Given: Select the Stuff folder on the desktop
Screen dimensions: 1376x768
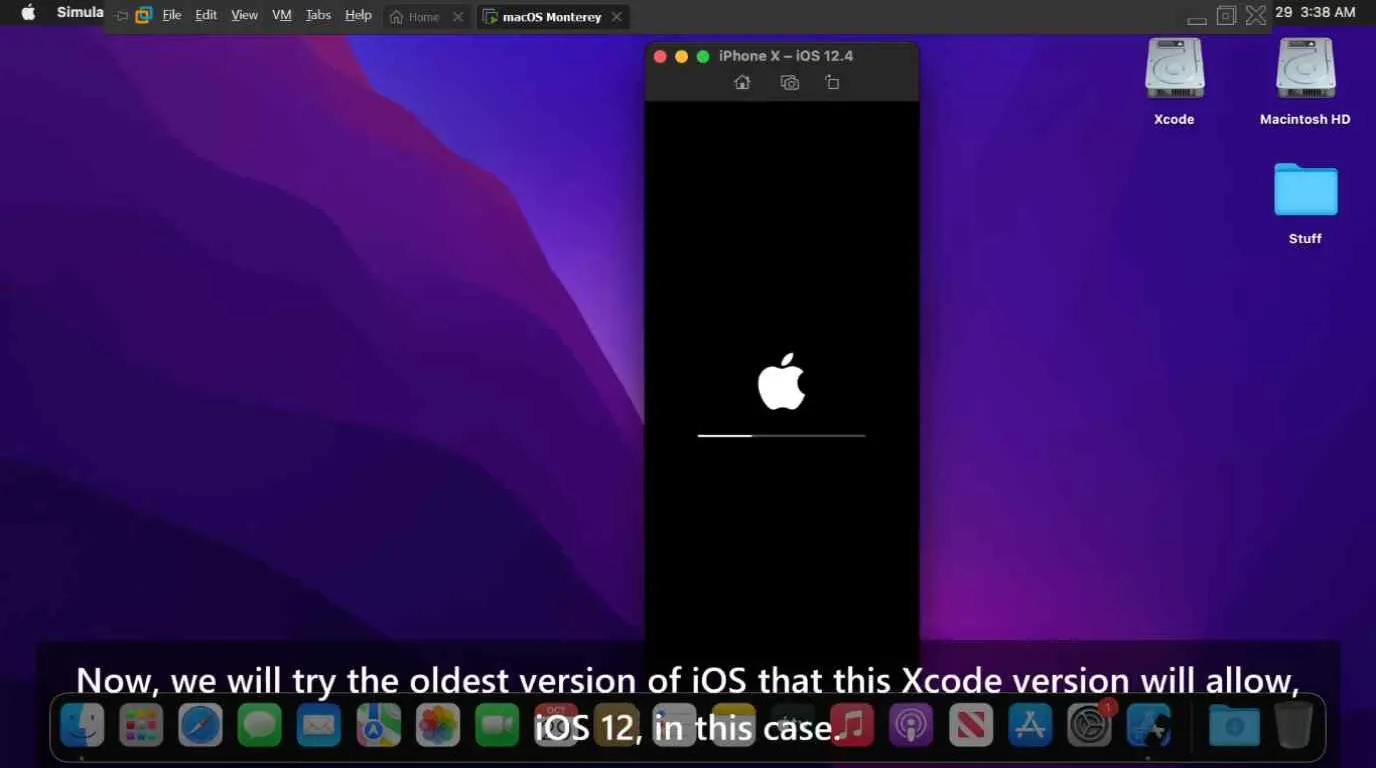Looking at the screenshot, I should pos(1305,190).
